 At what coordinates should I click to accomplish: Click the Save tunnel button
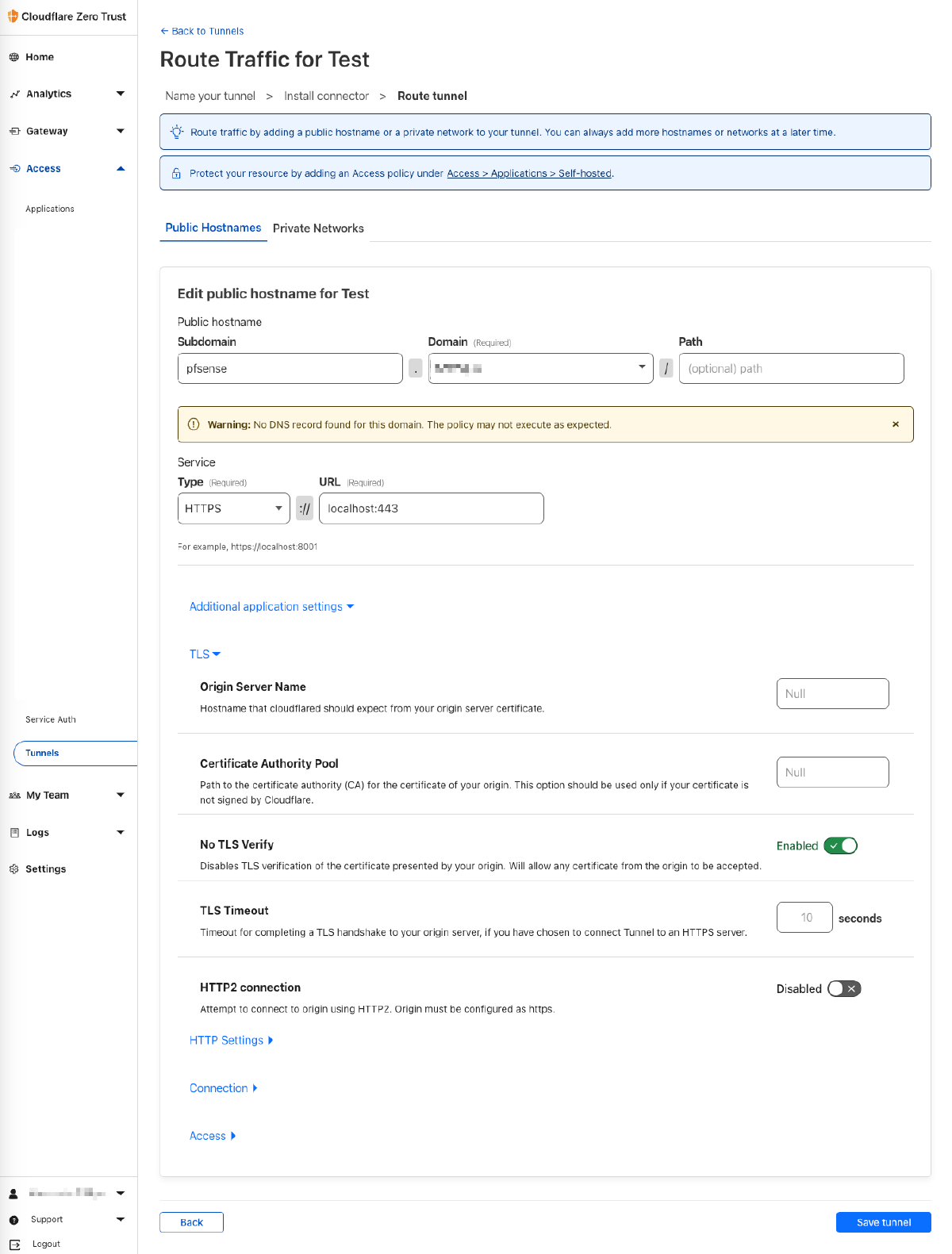(883, 1222)
